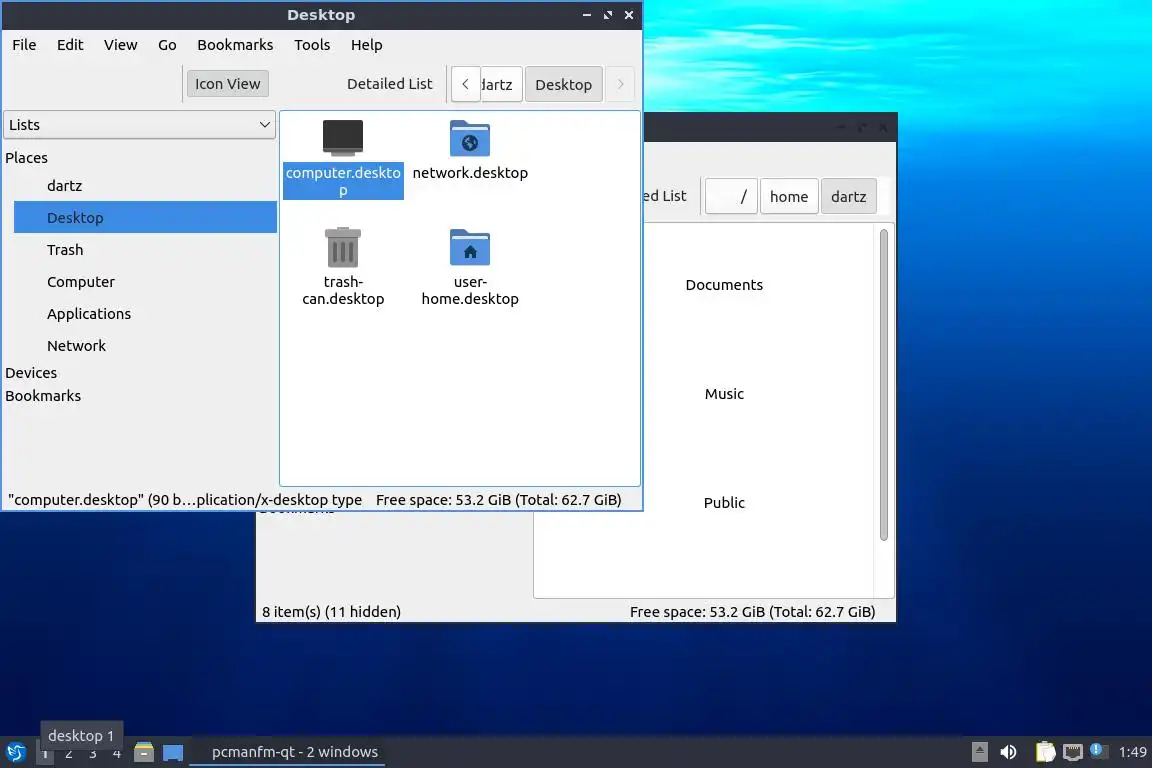Click the dartz path button in the Desktop window
This screenshot has height=768, width=1152.
pyautogui.click(x=502, y=84)
